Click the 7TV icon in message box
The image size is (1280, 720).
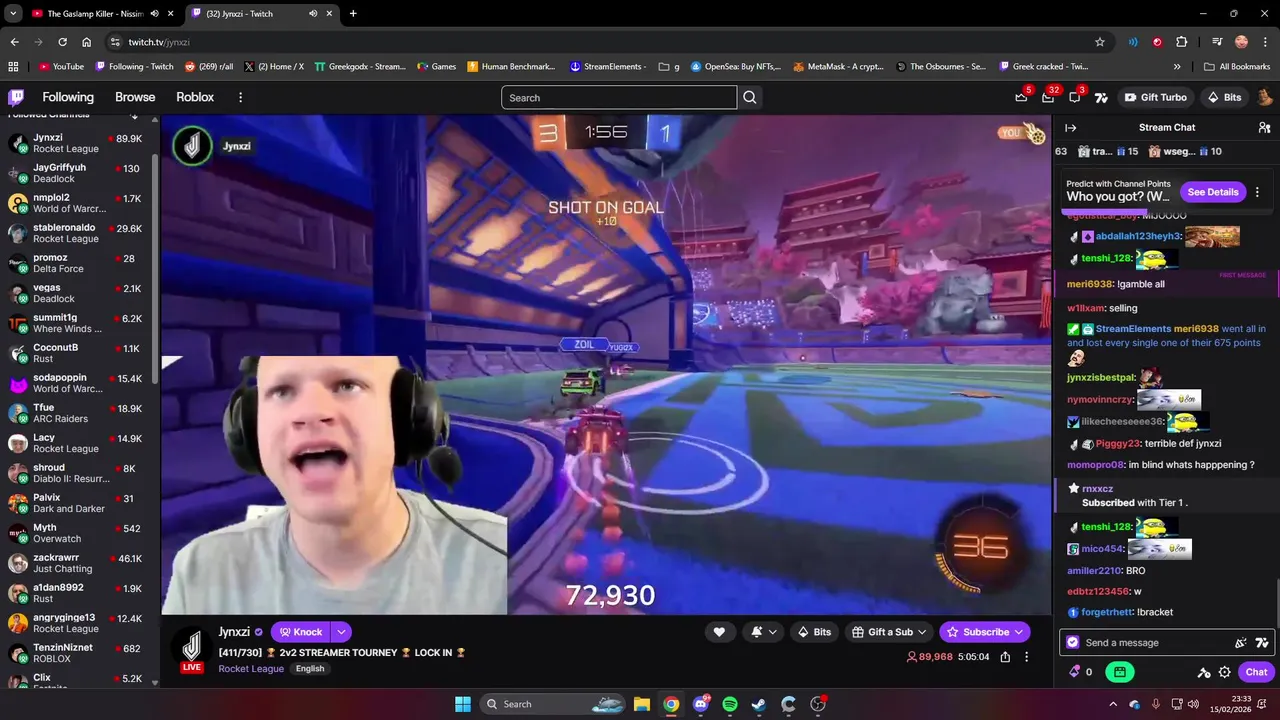1262,643
